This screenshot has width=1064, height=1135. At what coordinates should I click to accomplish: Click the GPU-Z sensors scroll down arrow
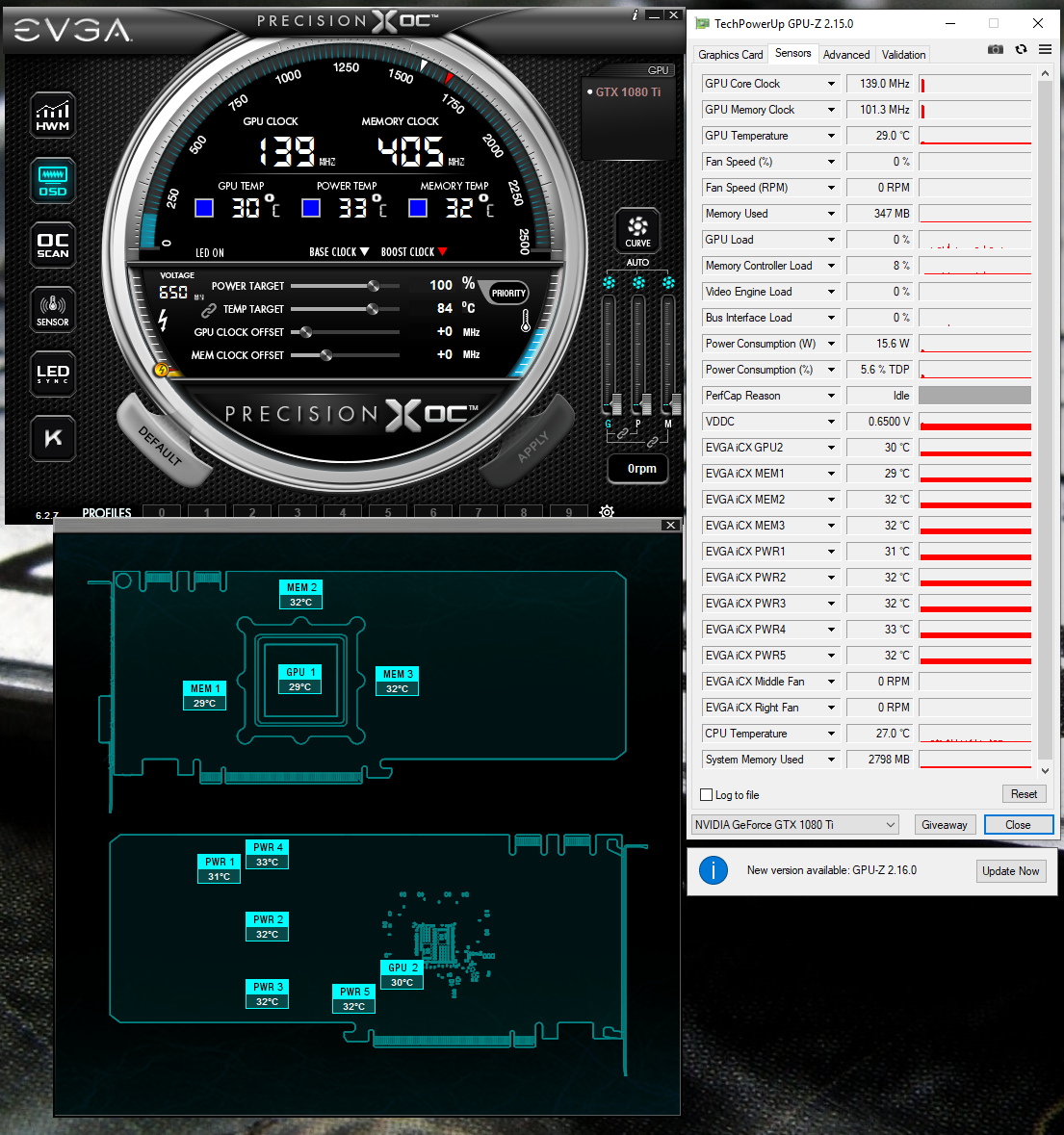[x=1045, y=771]
